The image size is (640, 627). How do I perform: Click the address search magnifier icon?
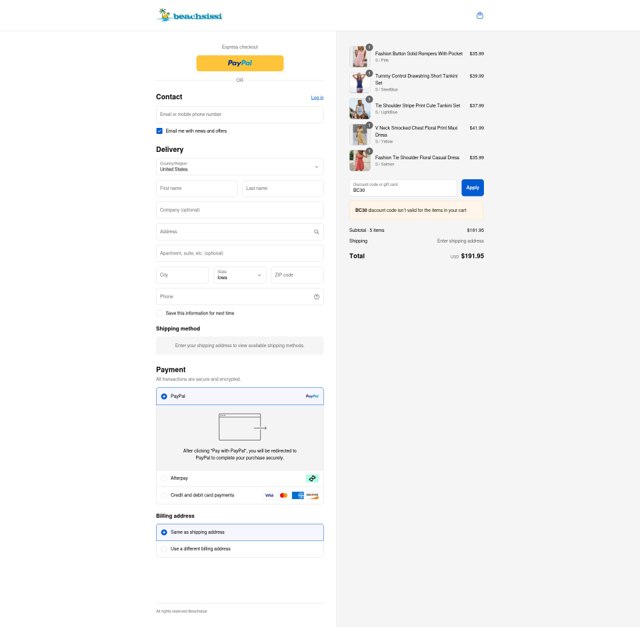point(316,231)
